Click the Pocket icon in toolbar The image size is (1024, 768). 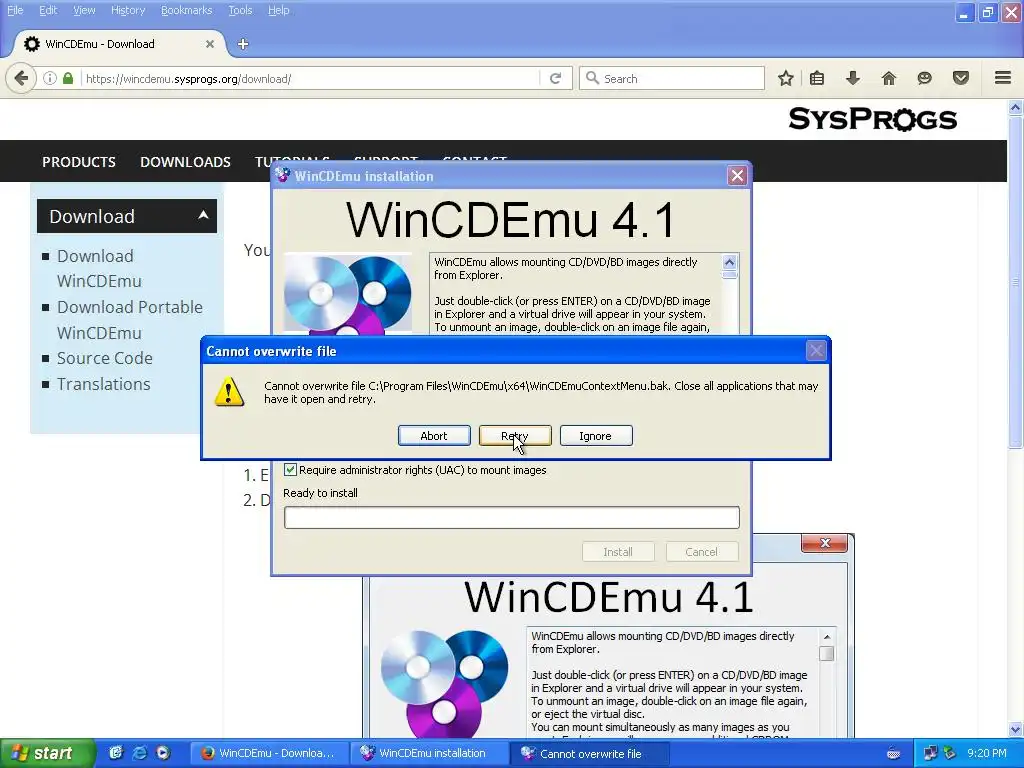961,78
